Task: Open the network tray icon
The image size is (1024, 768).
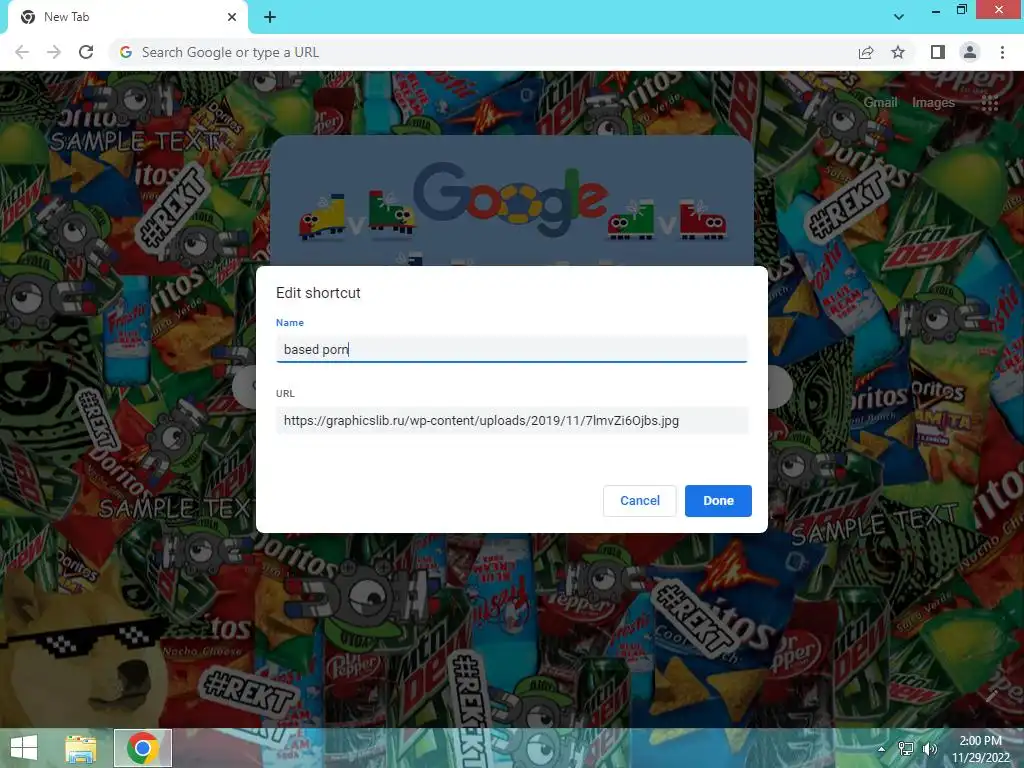Action: (906, 748)
